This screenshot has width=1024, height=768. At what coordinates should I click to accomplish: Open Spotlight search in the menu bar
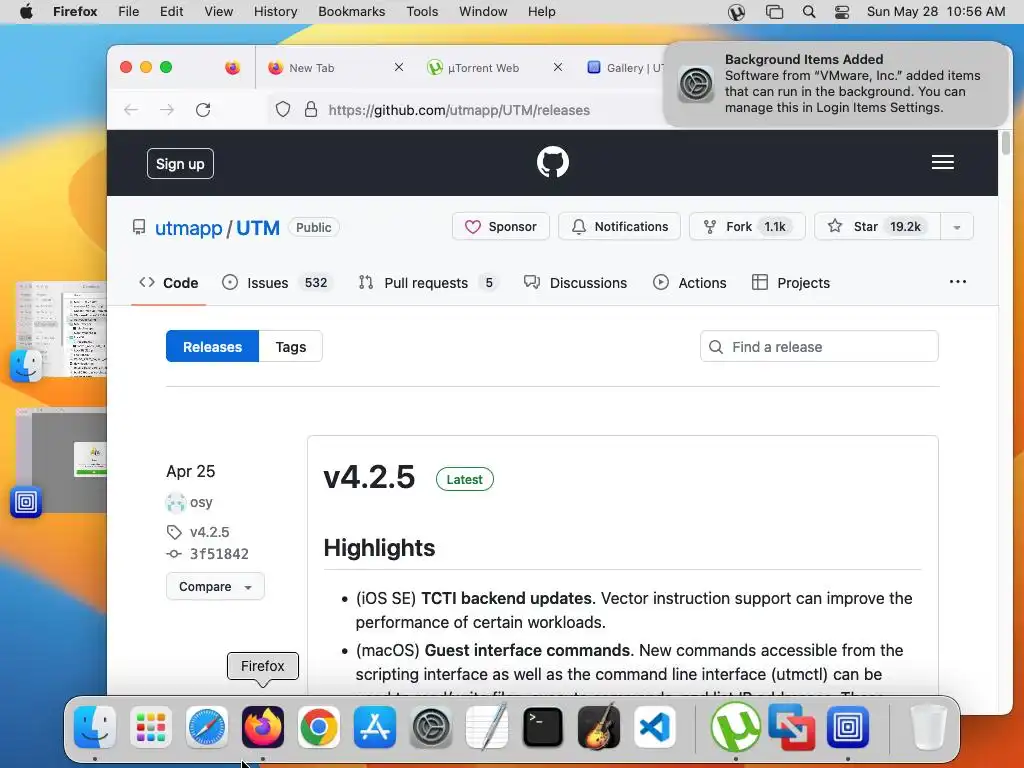[808, 12]
